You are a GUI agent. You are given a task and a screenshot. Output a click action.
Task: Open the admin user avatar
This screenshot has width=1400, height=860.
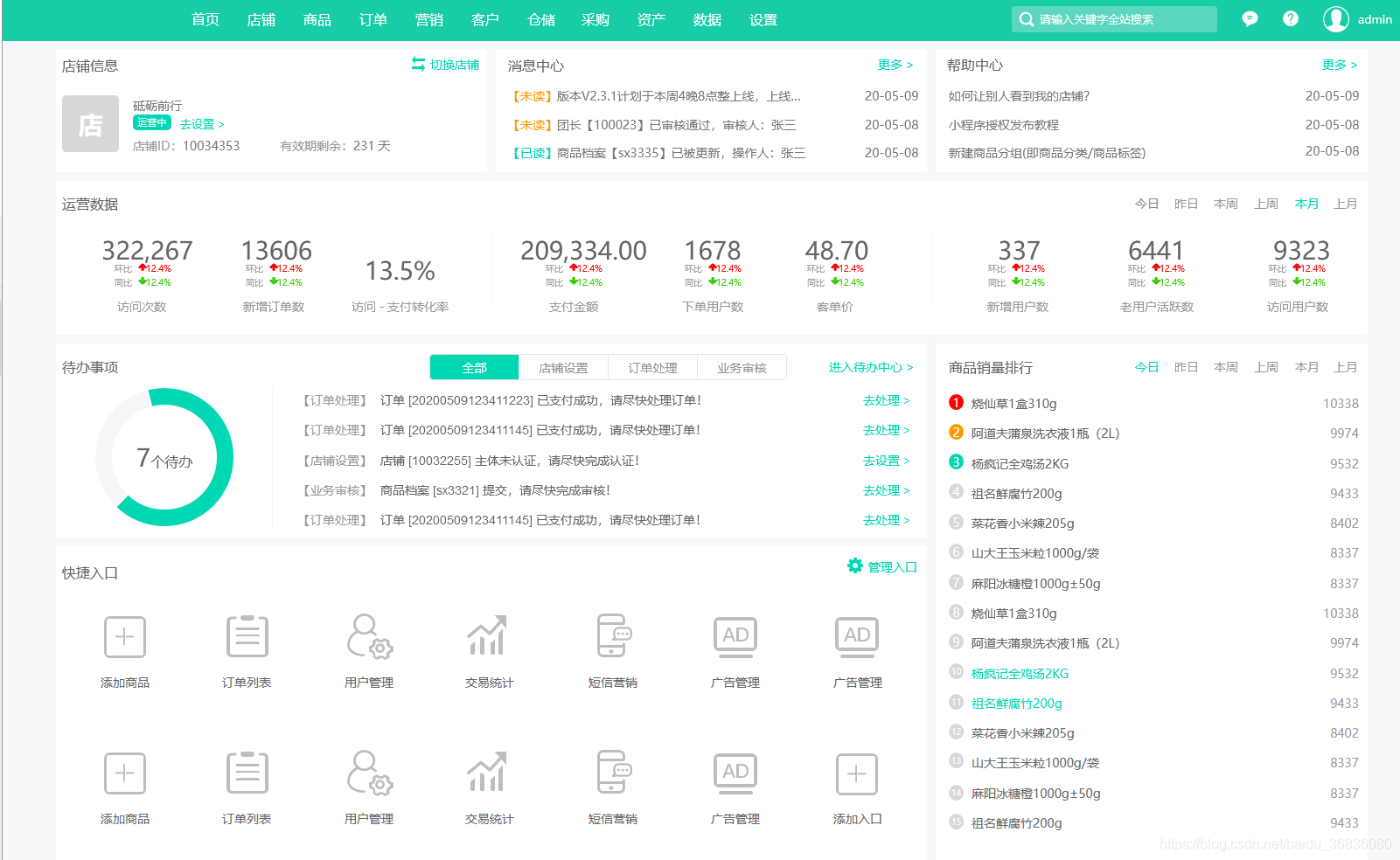pos(1335,19)
